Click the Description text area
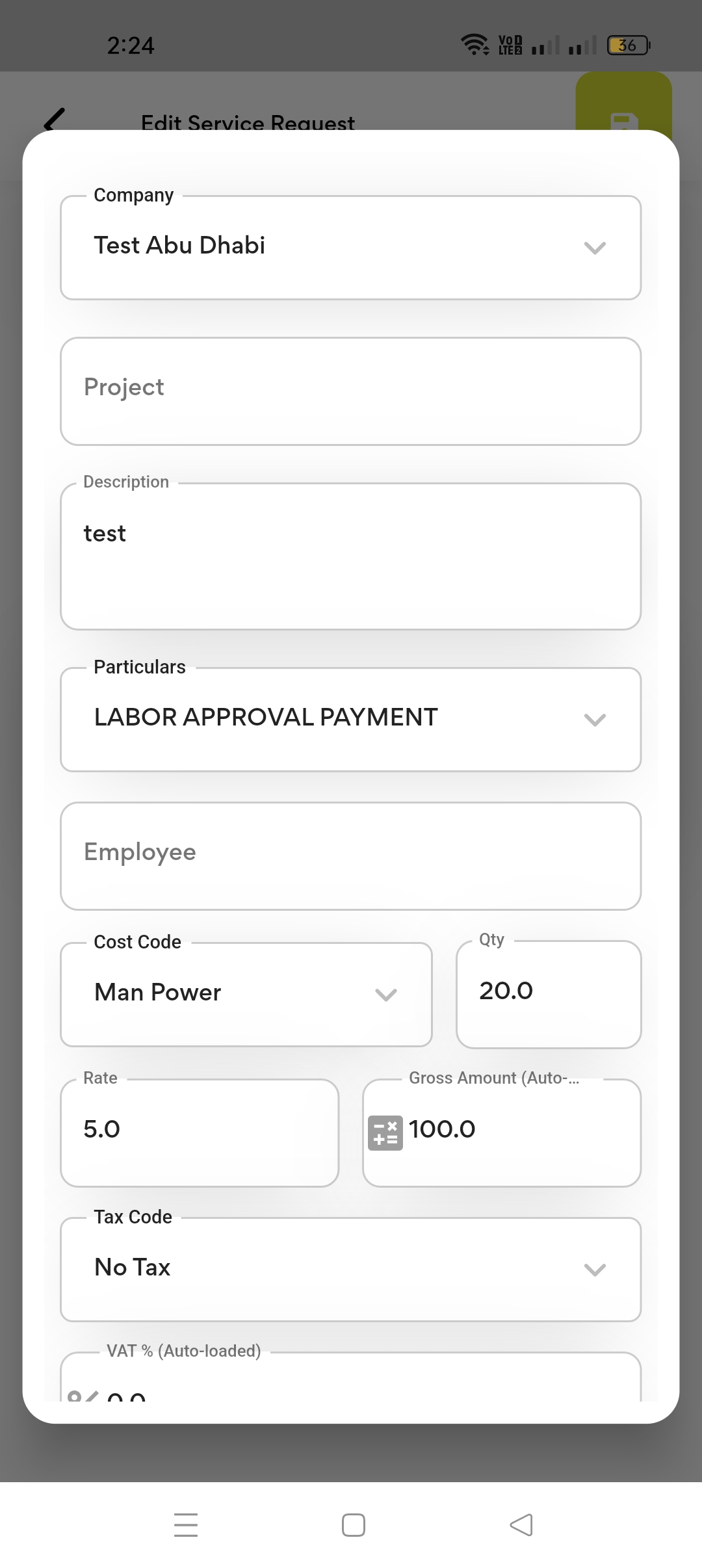This screenshot has width=702, height=1568. pos(350,556)
